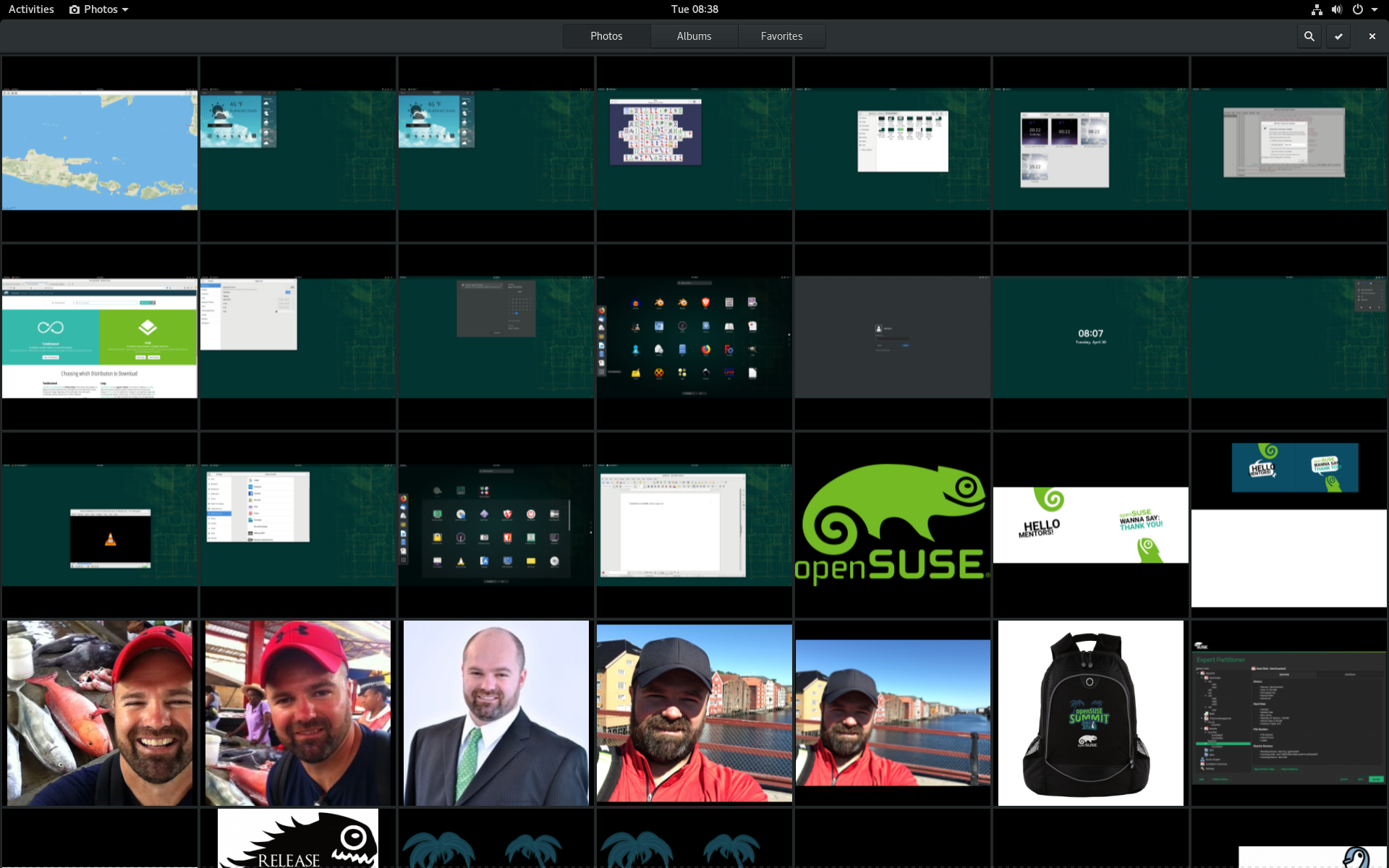Open the Photos app menu dropdown
Image resolution: width=1389 pixels, height=868 pixels.
(98, 9)
